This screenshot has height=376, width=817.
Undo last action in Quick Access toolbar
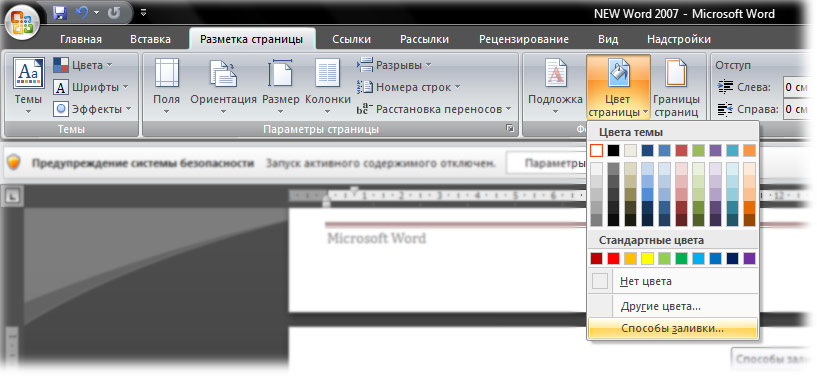tap(82, 12)
